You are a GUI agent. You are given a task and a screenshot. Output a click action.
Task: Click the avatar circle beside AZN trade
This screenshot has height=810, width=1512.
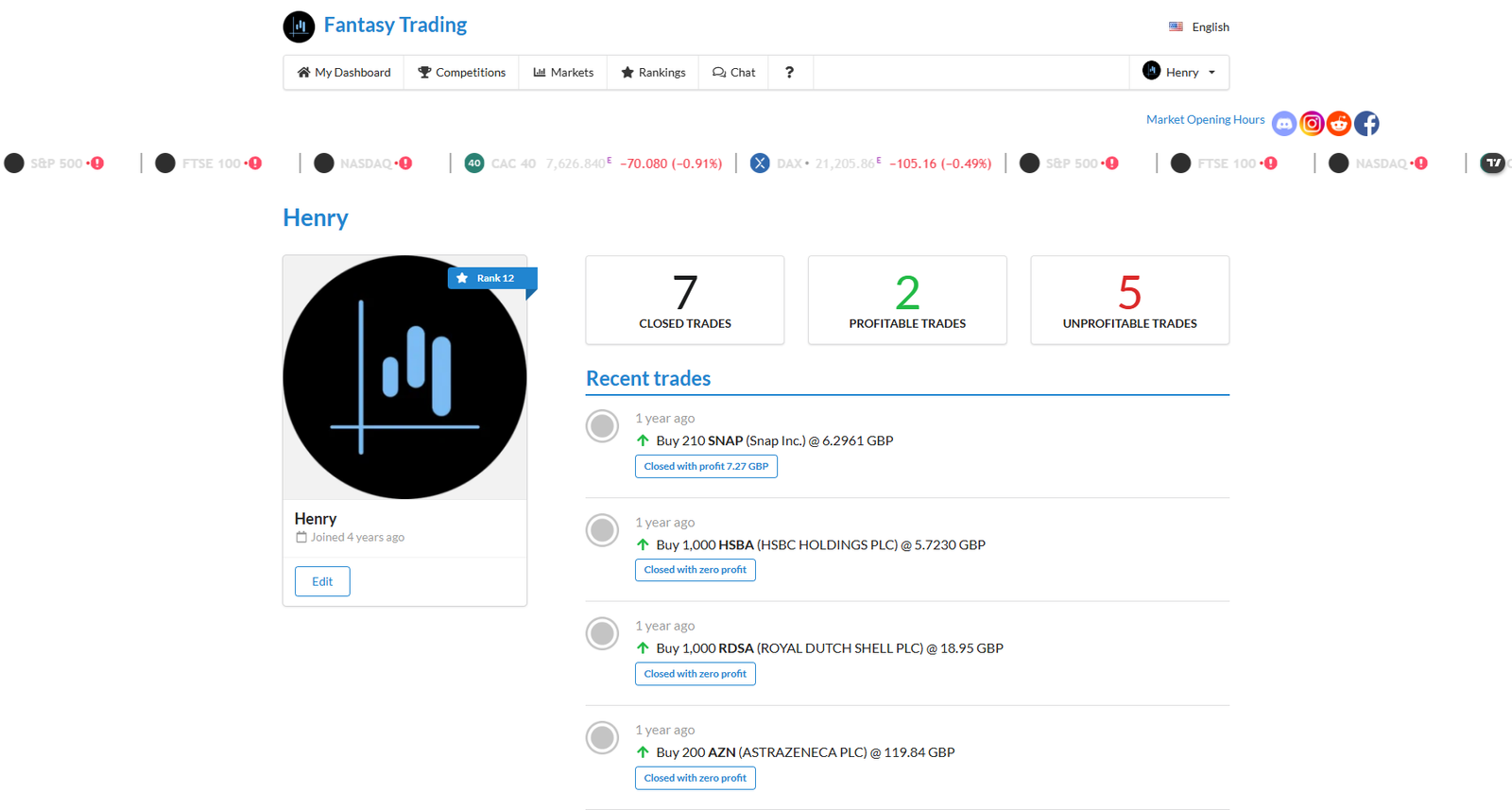(x=602, y=737)
